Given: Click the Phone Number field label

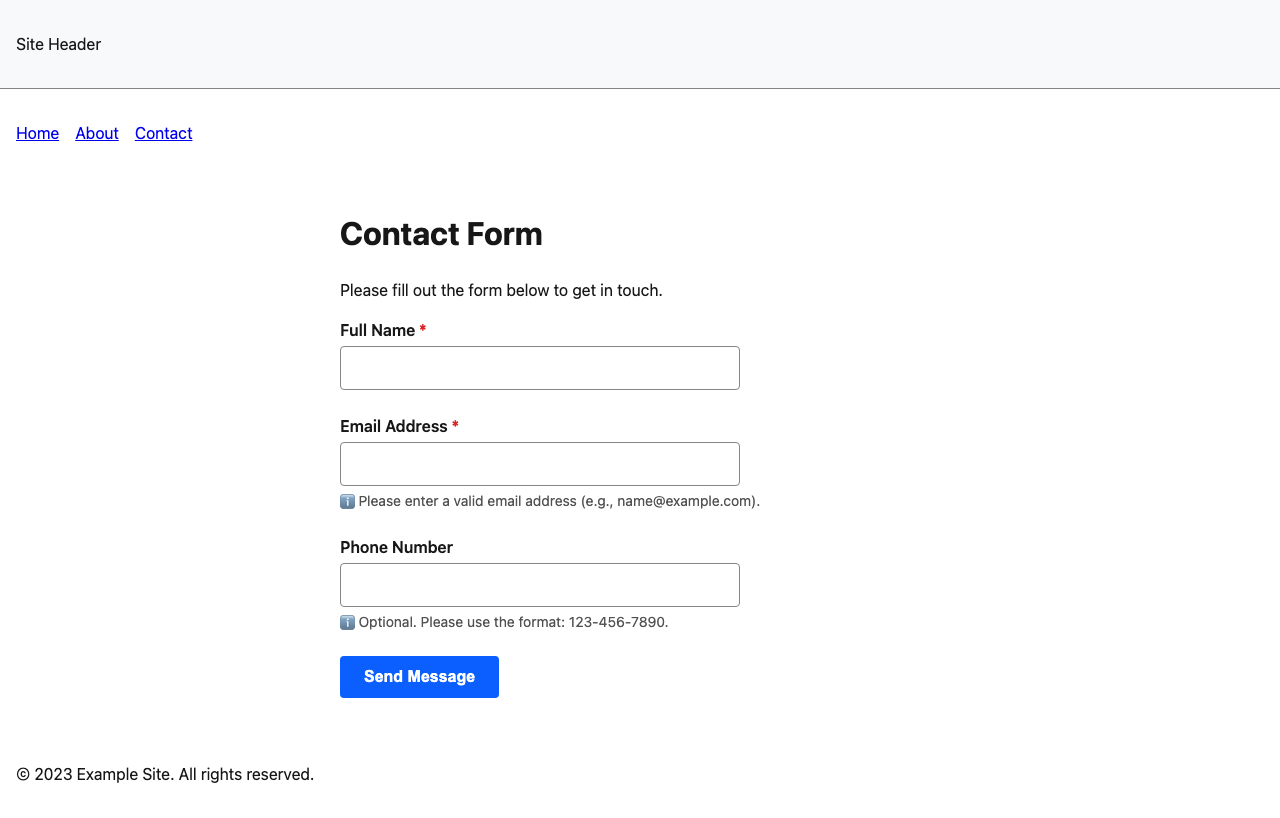Looking at the screenshot, I should click(x=394, y=547).
